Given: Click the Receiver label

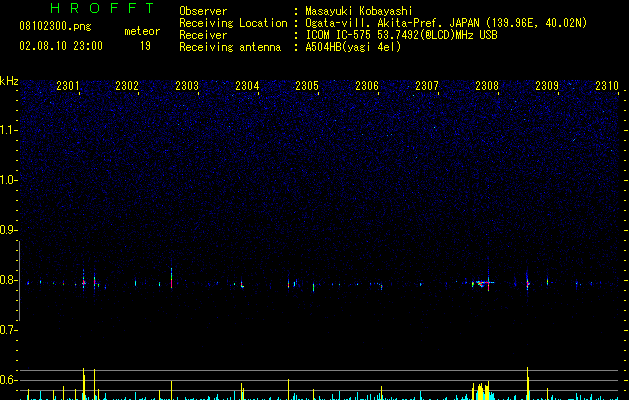Looking at the screenshot, I should [203, 35].
